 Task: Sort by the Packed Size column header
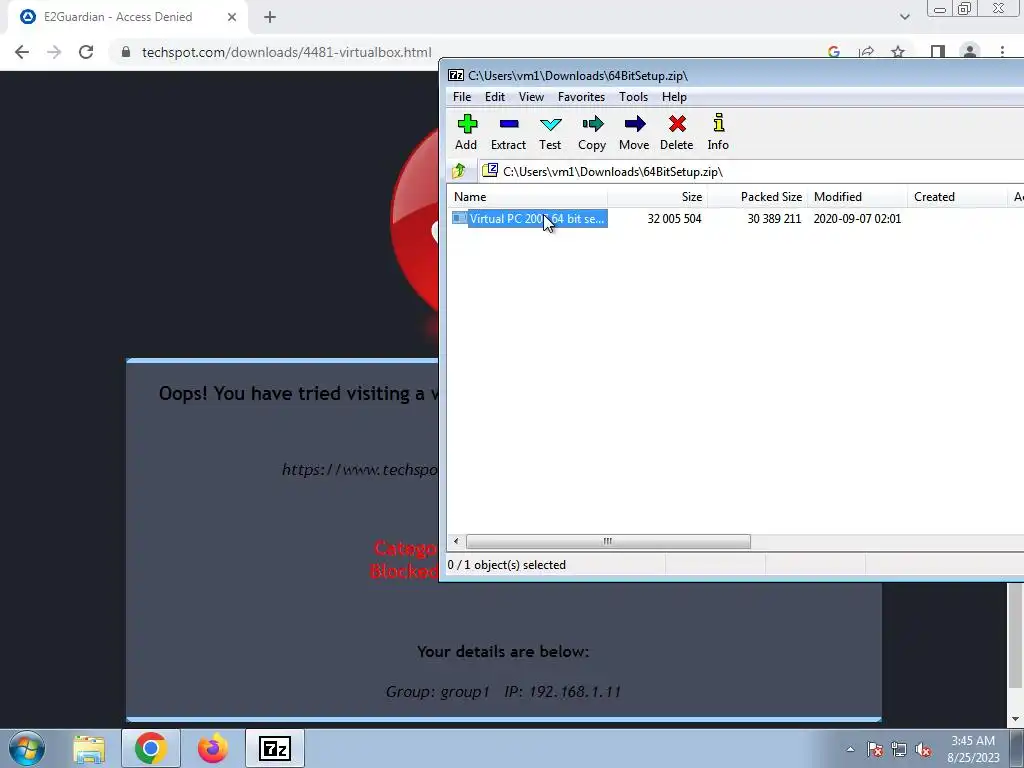click(758, 197)
